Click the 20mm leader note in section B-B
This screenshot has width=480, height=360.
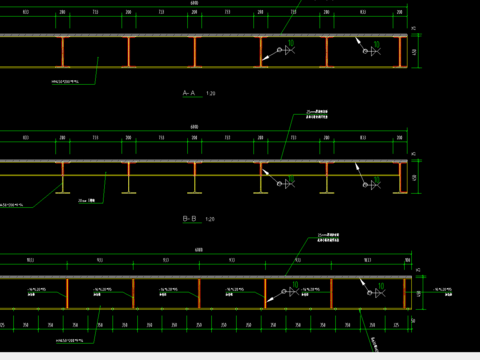click(x=86, y=201)
